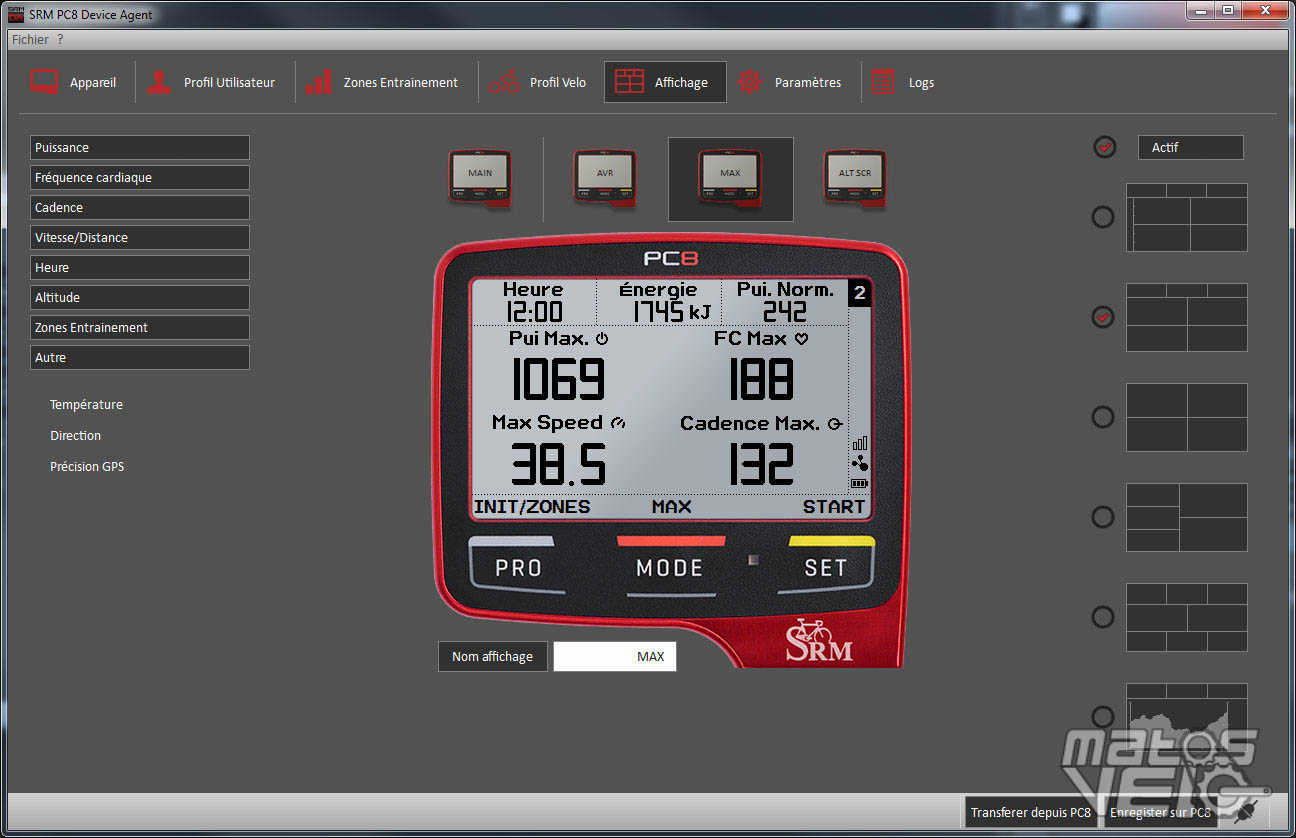Choose layout with three small left cells

[x=1186, y=517]
